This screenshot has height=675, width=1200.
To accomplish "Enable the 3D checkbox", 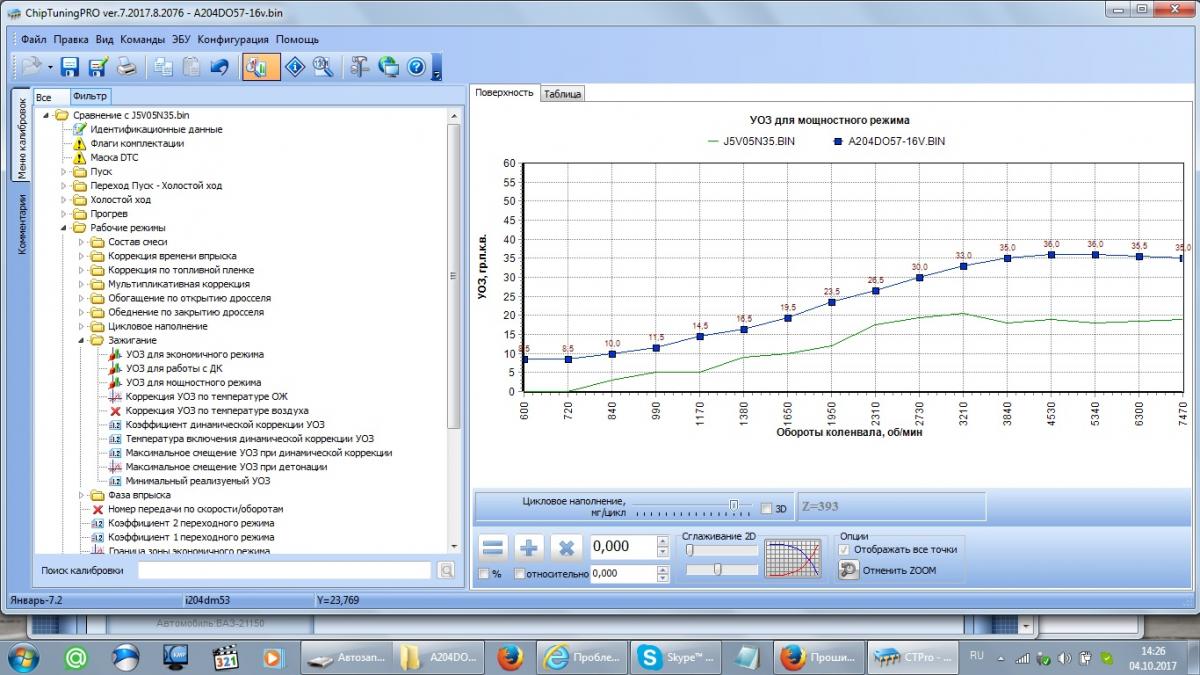I will pos(766,508).
